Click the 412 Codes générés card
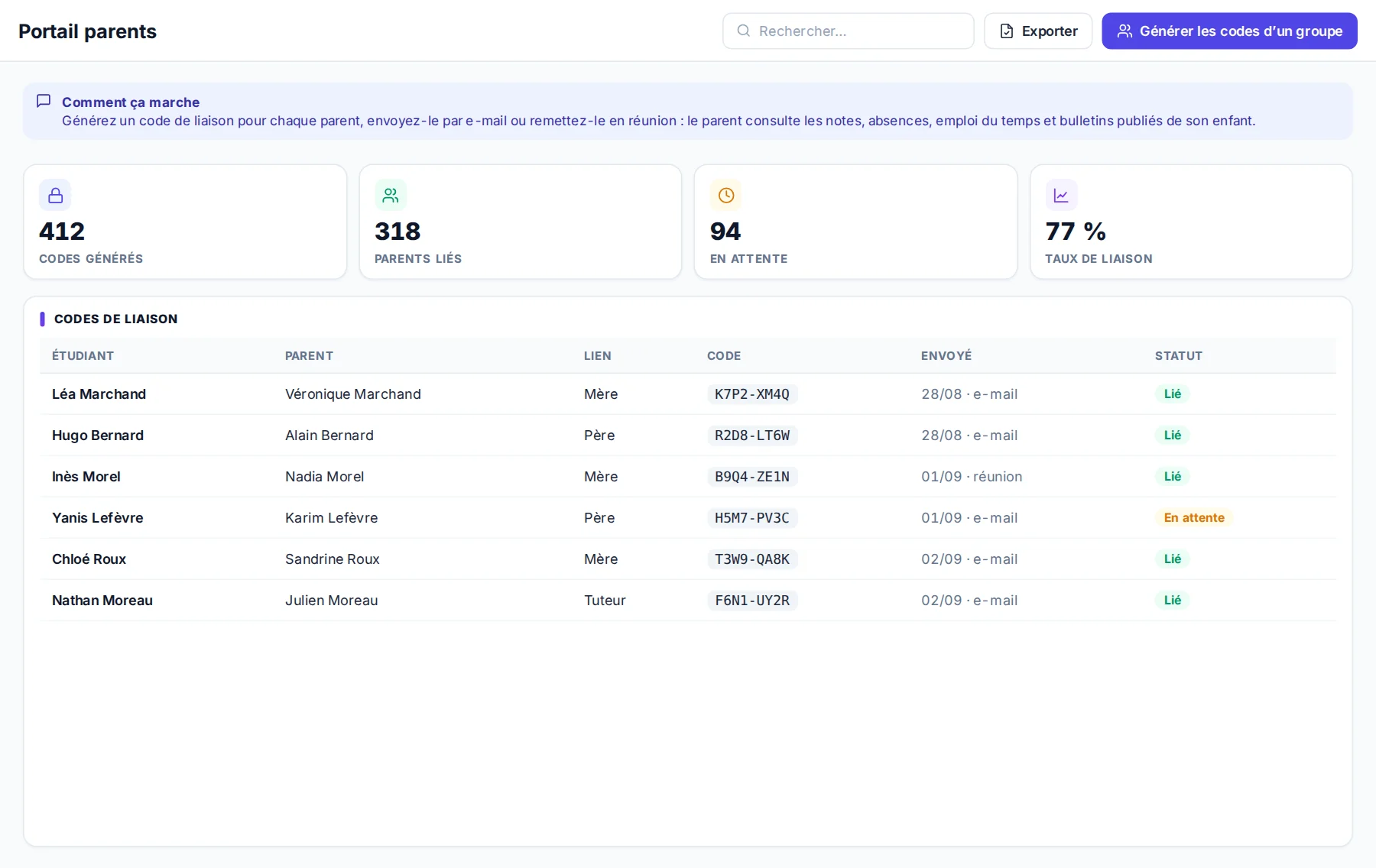Image resolution: width=1376 pixels, height=868 pixels. tap(185, 222)
